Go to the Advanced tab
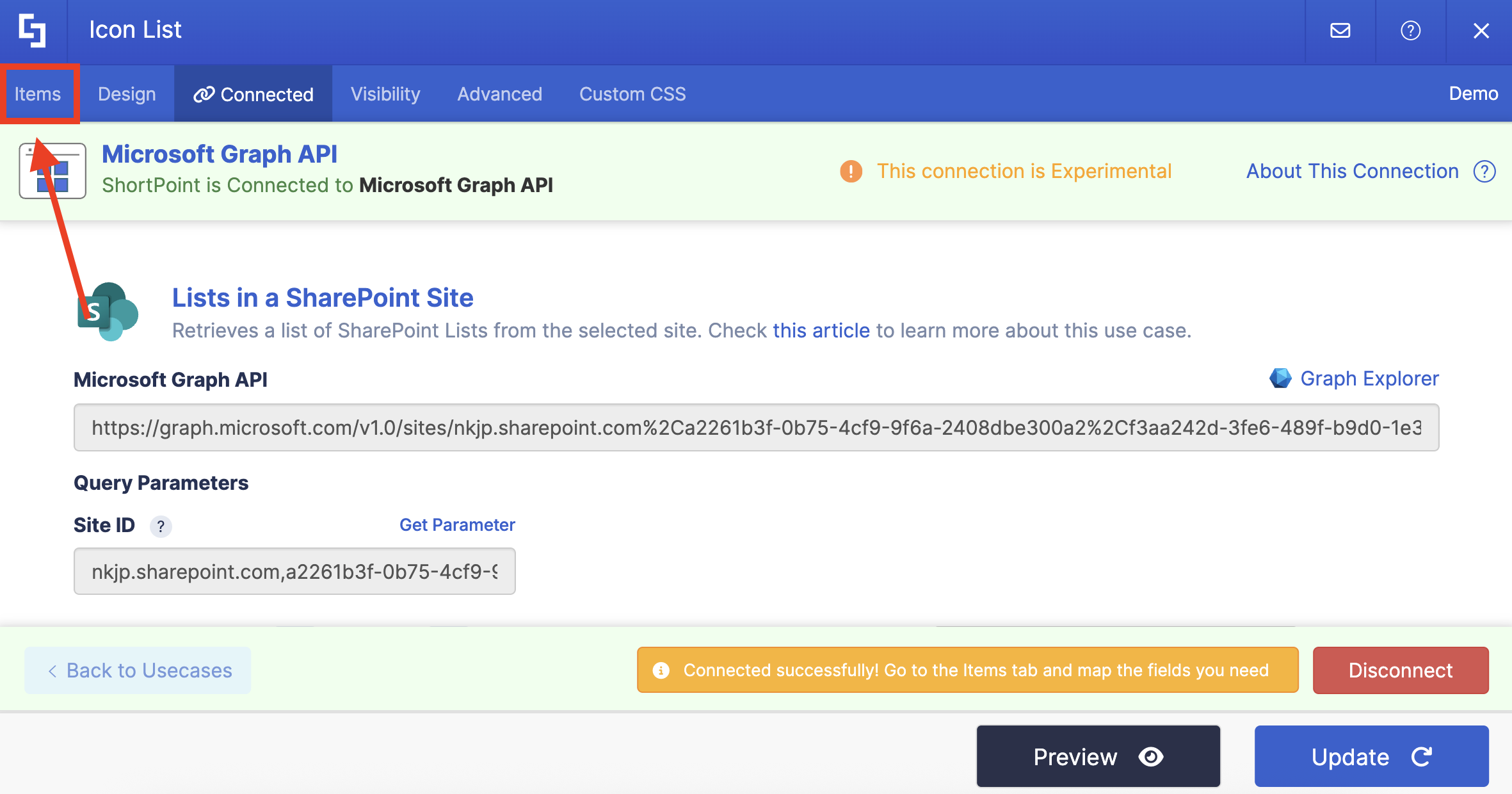 click(499, 94)
